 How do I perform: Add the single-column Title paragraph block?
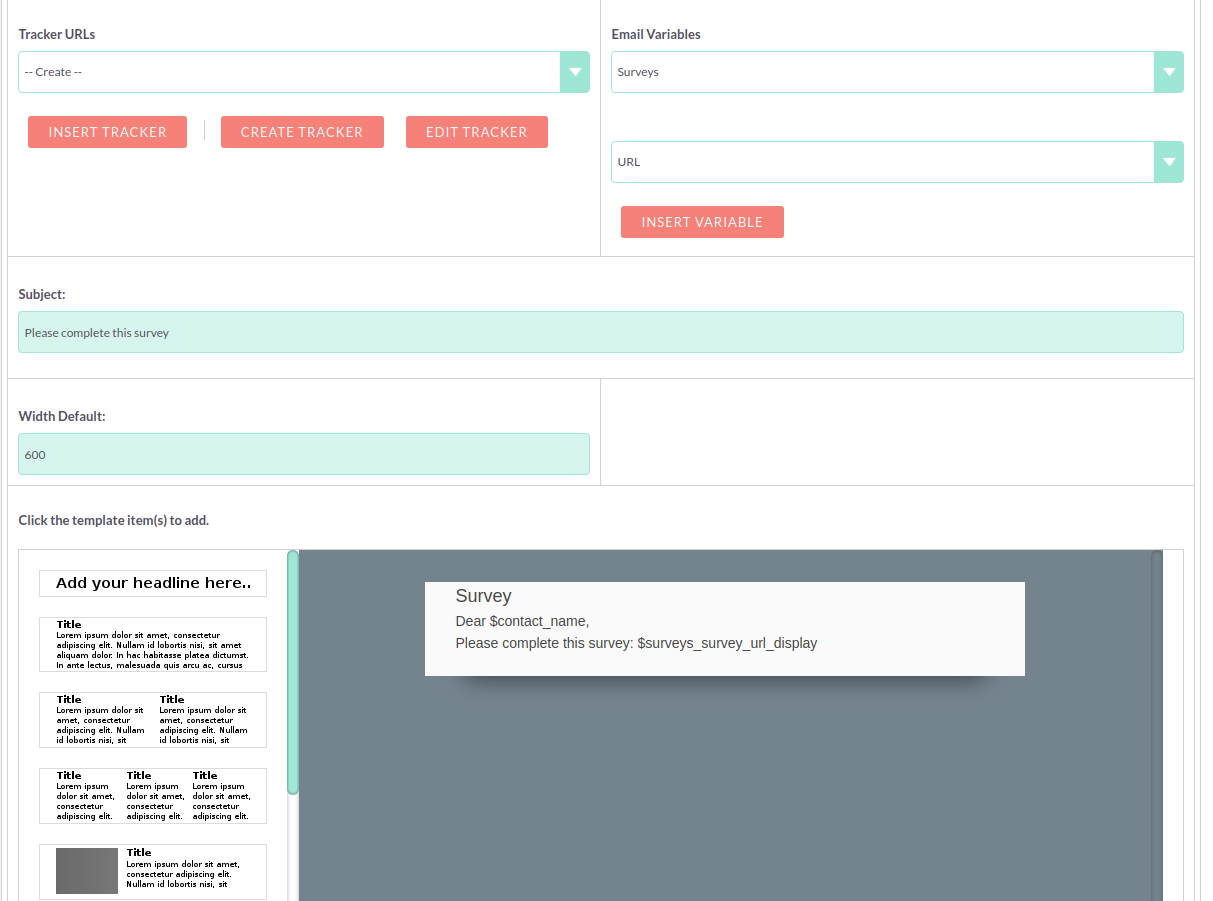[x=152, y=644]
